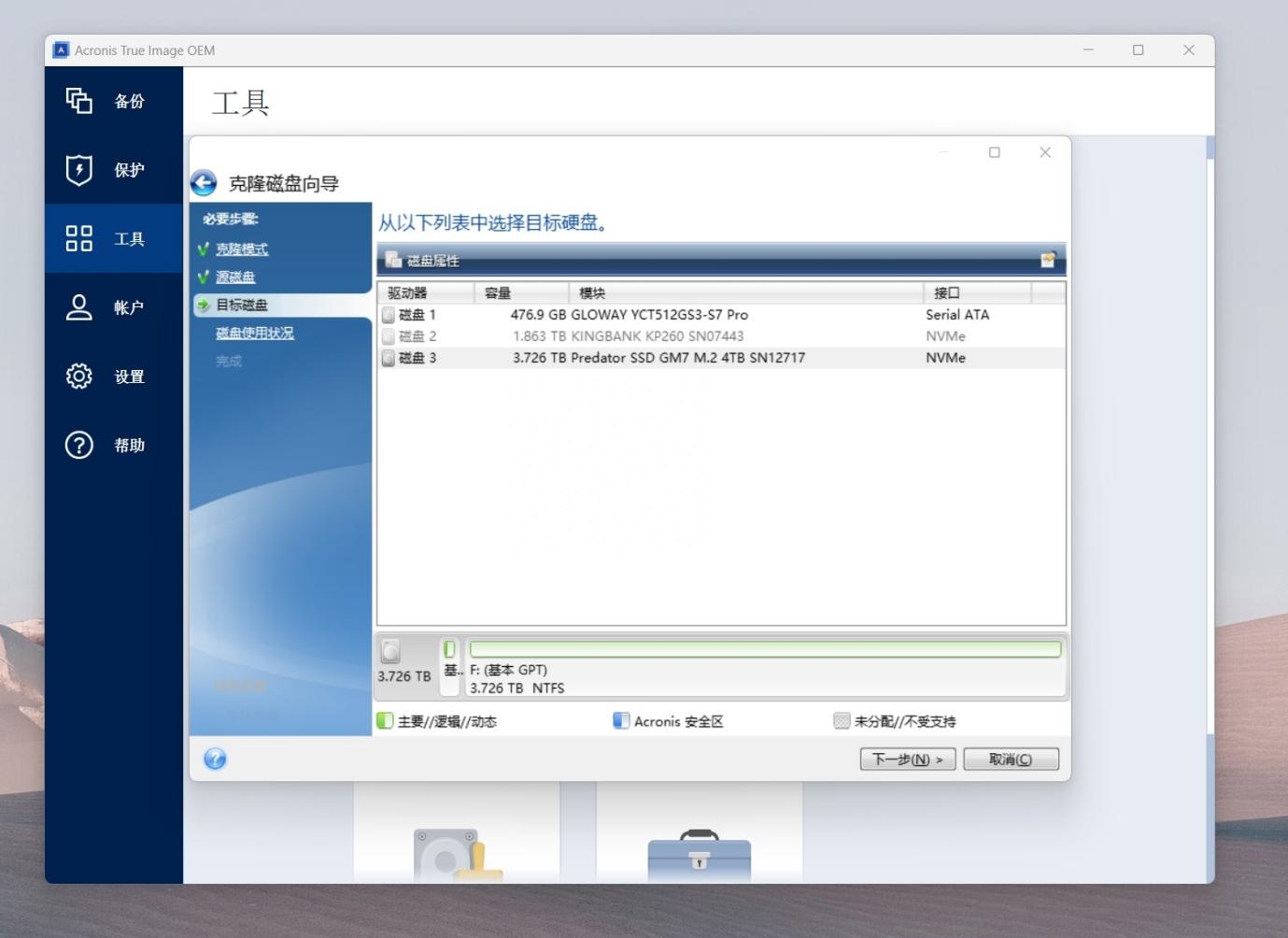The height and width of the screenshot is (938, 1288).
Task: Click the NVMe interface cell for 磁盘 3
Action: coord(945,358)
